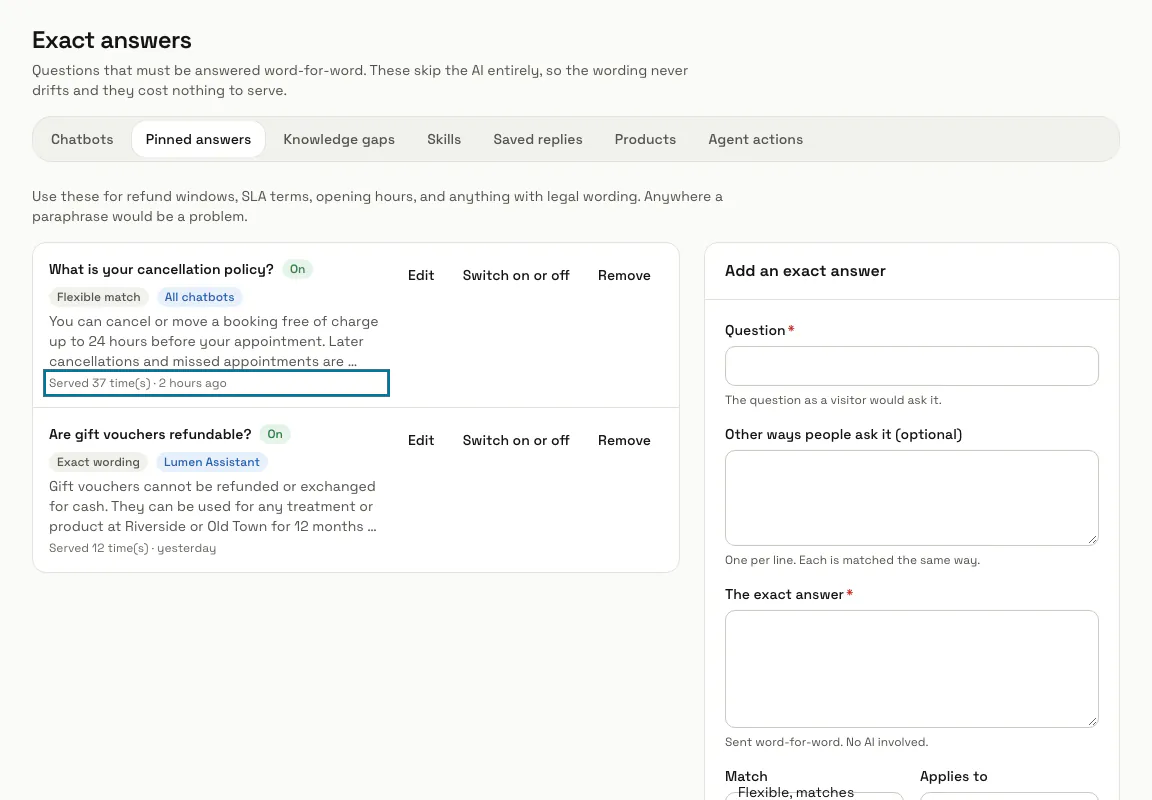Viewport: 1152px width, 800px height.
Task: Remove the cancellation policy answer
Action: (624, 275)
